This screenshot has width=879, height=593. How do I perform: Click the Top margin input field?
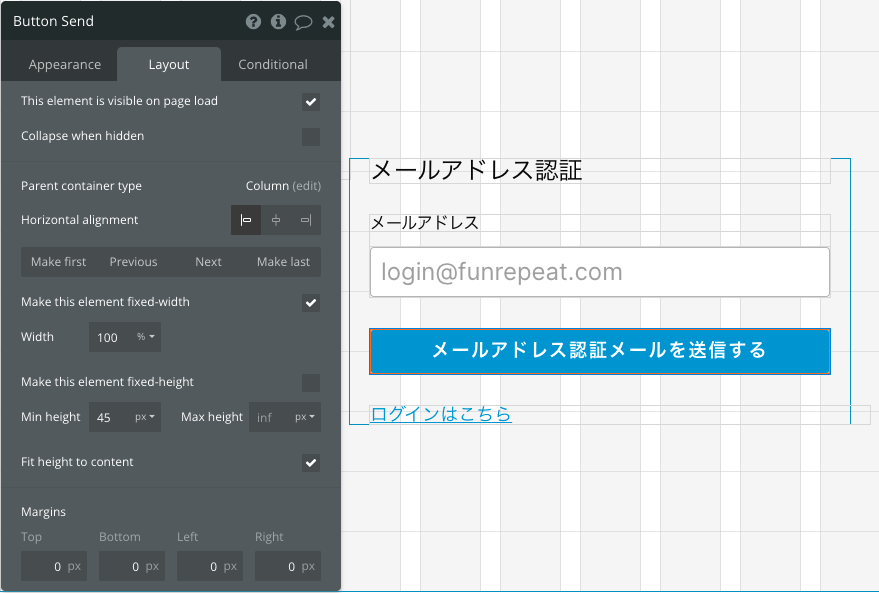pos(54,567)
